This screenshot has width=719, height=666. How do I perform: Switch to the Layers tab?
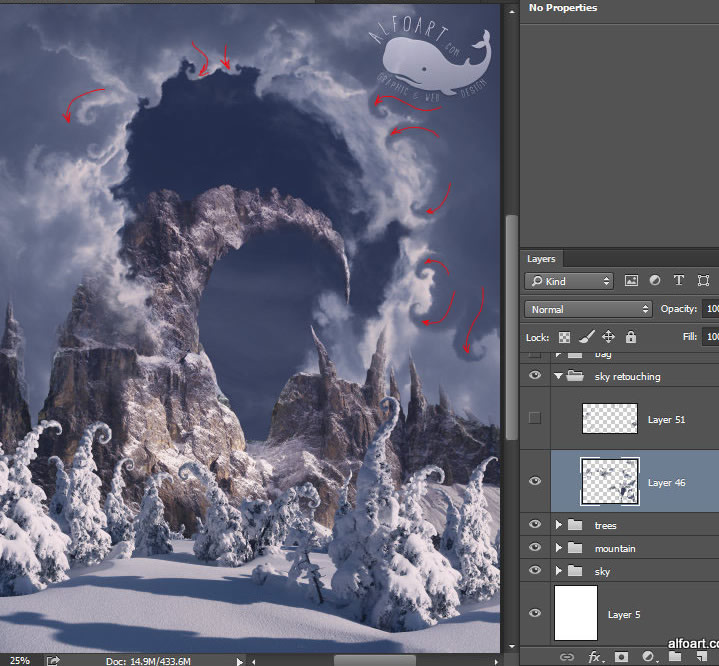(x=541, y=259)
